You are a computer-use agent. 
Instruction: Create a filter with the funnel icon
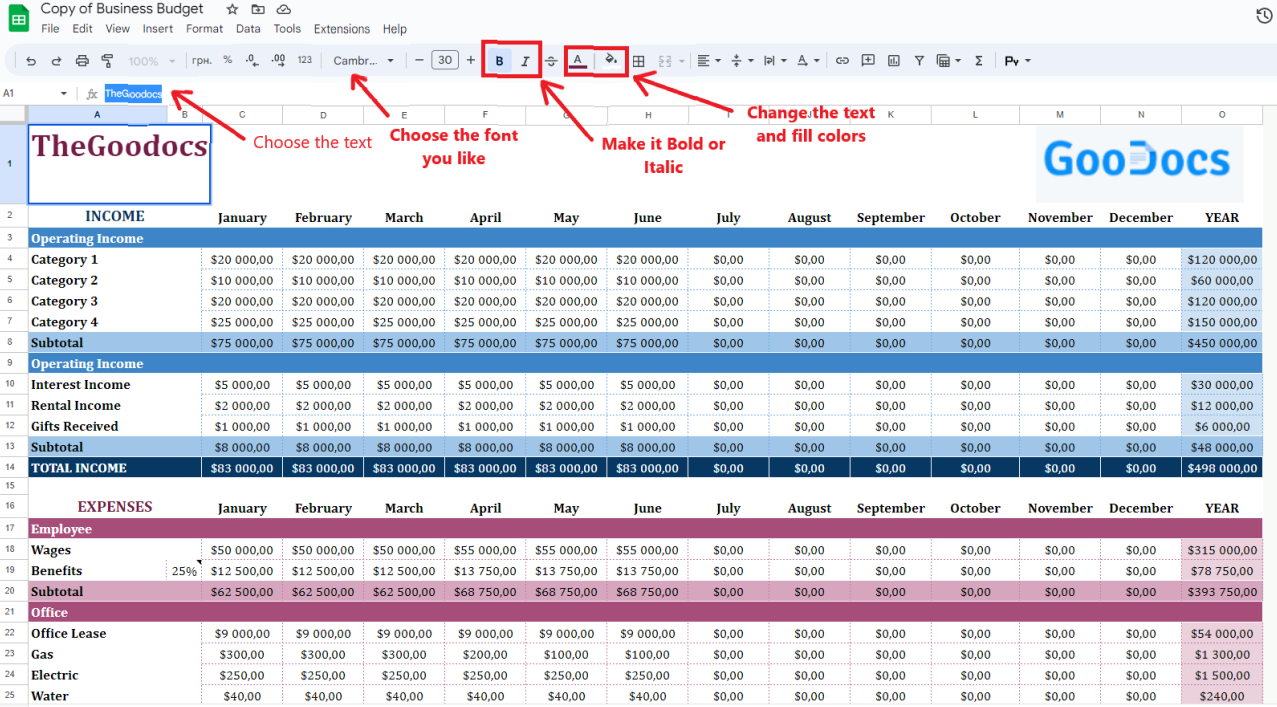tap(919, 61)
